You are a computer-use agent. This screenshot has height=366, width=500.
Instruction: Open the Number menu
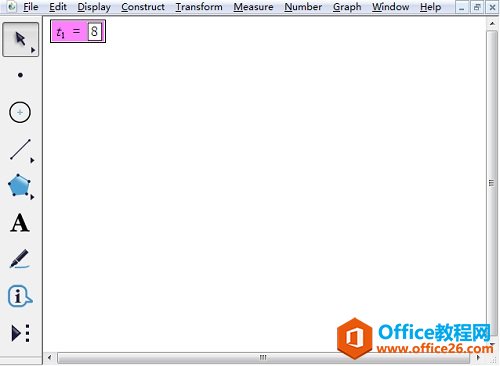click(x=303, y=7)
